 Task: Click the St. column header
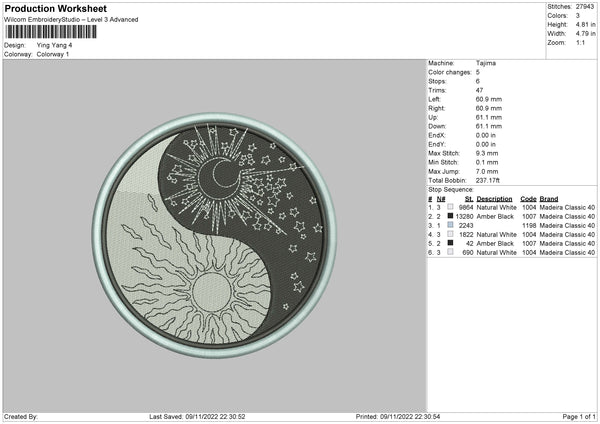[469, 199]
